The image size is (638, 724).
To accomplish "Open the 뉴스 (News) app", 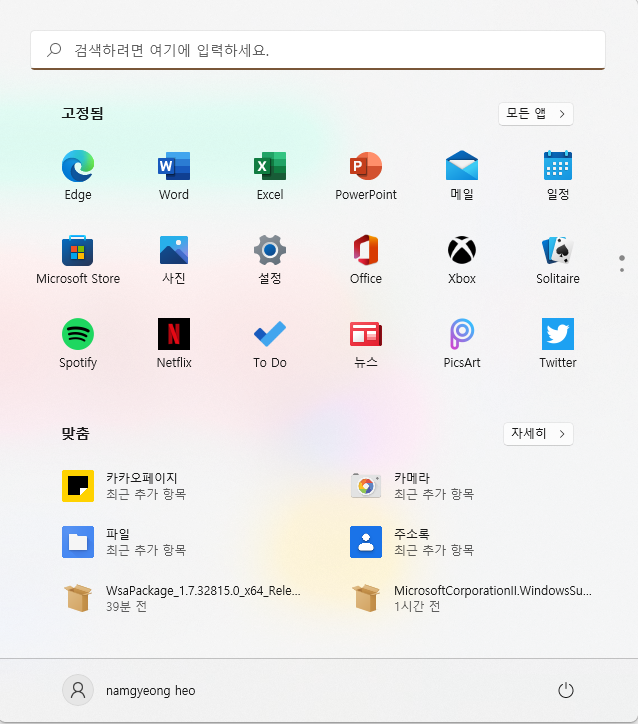I will pyautogui.click(x=366, y=344).
